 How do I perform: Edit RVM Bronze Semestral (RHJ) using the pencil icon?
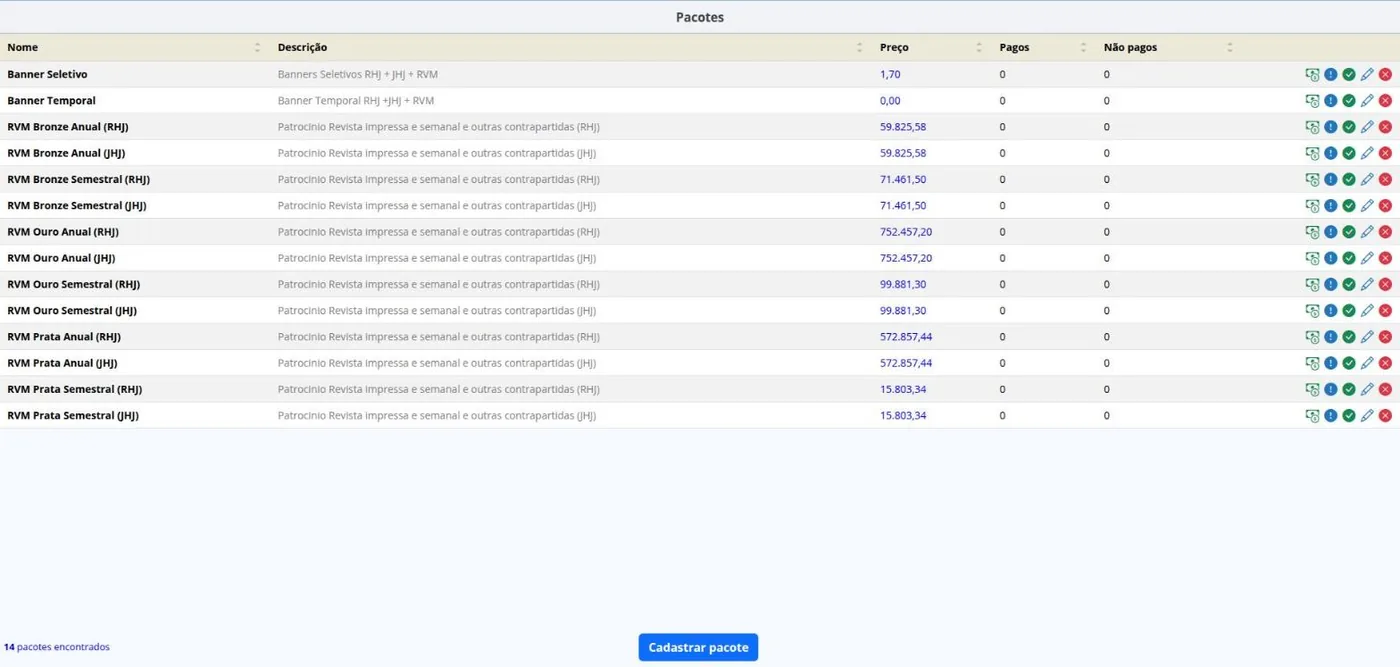coord(1367,179)
